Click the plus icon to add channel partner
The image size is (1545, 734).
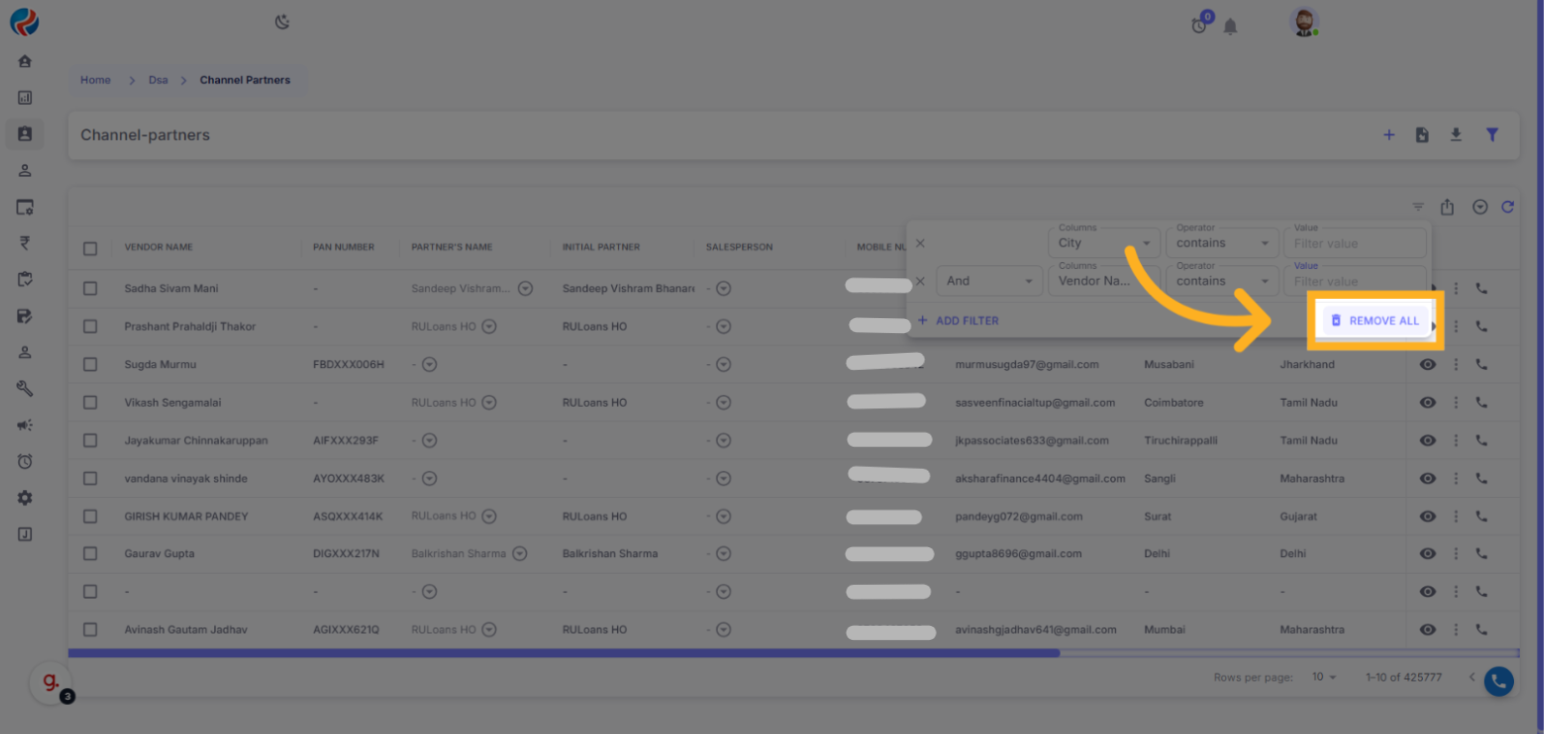click(x=1388, y=135)
